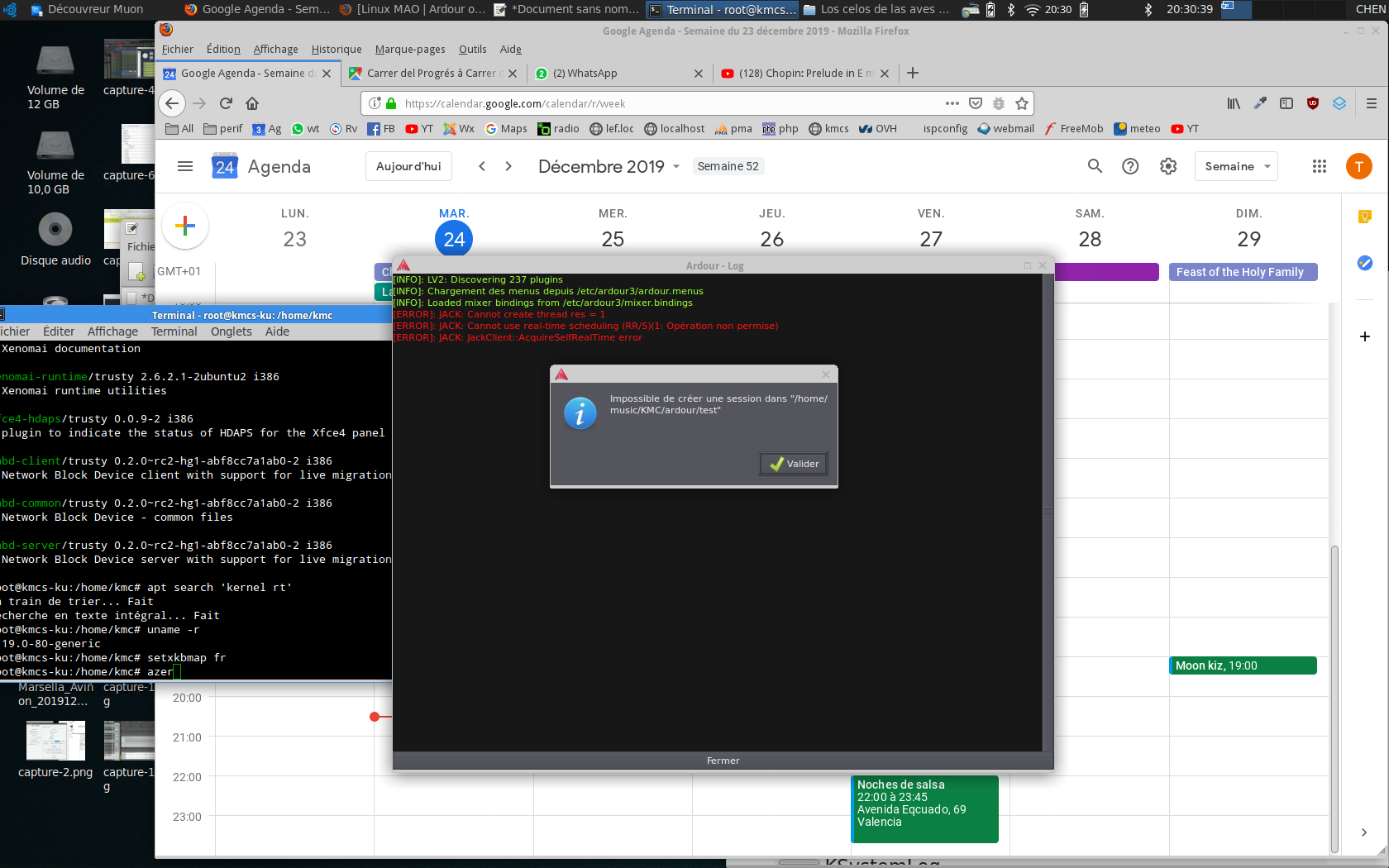Open the Firefox hamburger menu
Screen dimensions: 1389x868
tap(1372, 103)
